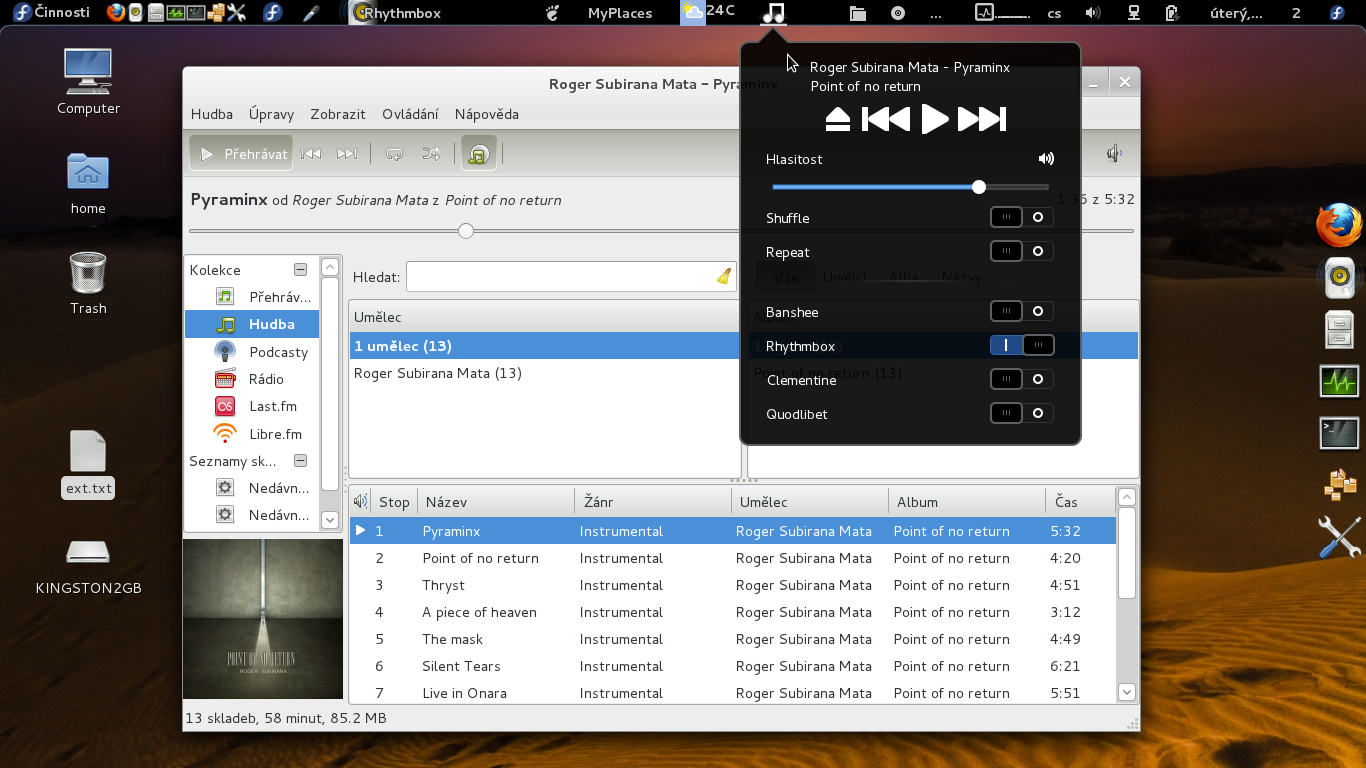The width and height of the screenshot is (1366, 768).
Task: Toggle the Repeat switch
Action: [1021, 251]
